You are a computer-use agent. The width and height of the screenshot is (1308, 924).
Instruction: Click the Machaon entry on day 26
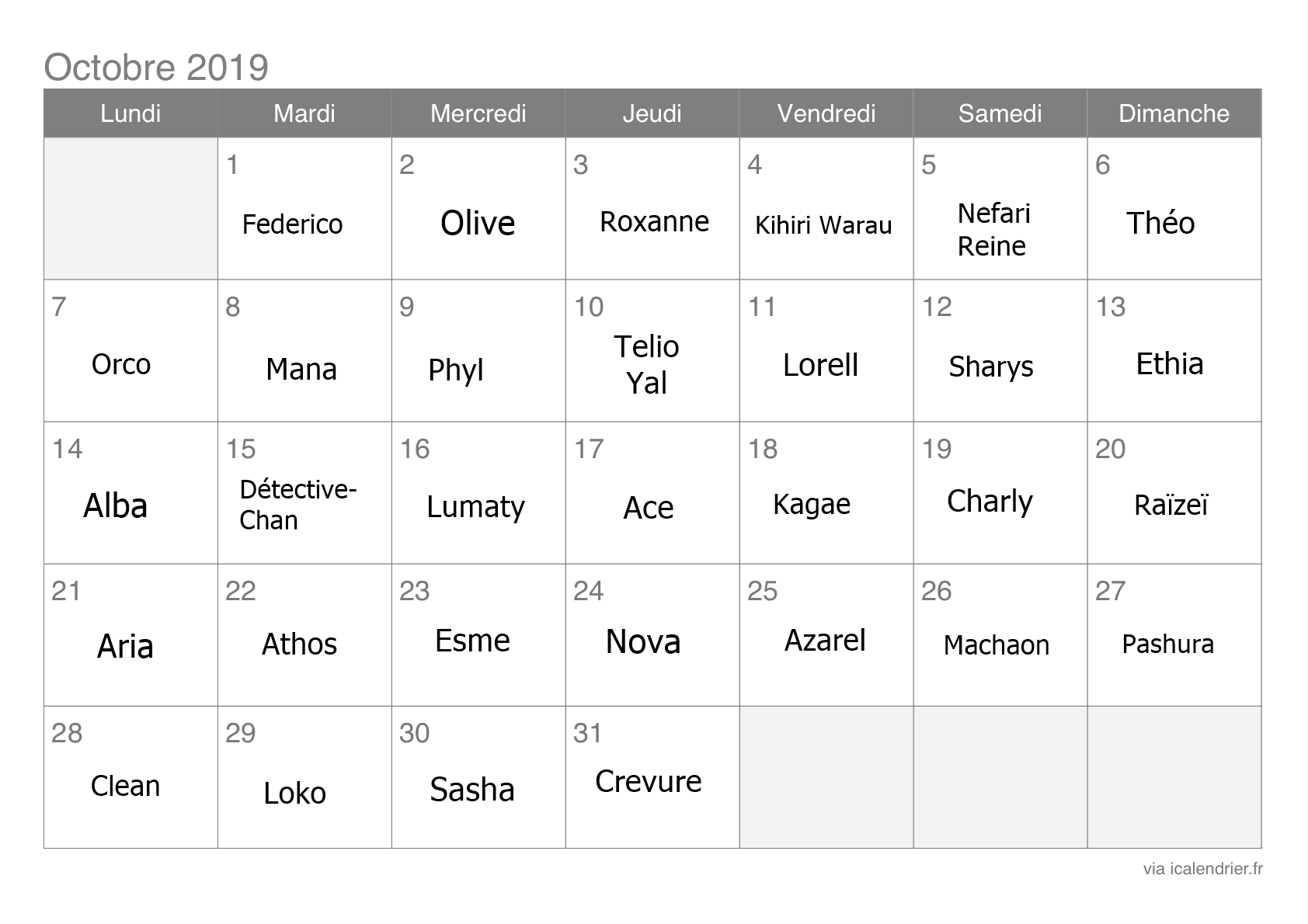(997, 645)
